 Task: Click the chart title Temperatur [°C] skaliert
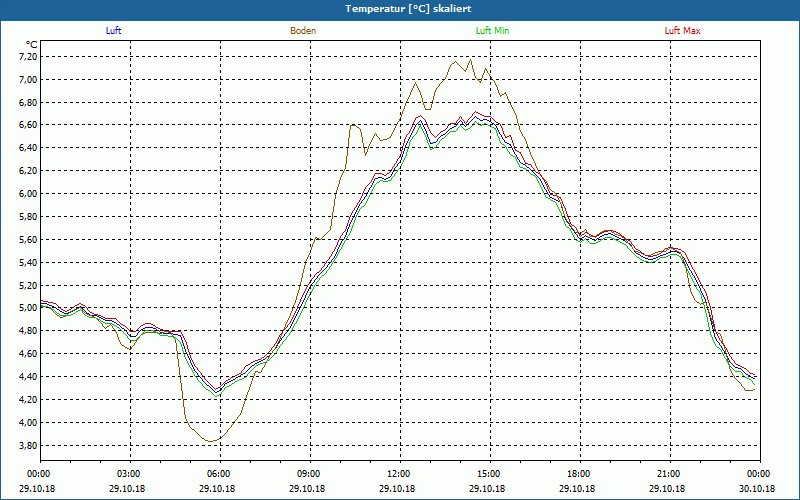(408, 9)
